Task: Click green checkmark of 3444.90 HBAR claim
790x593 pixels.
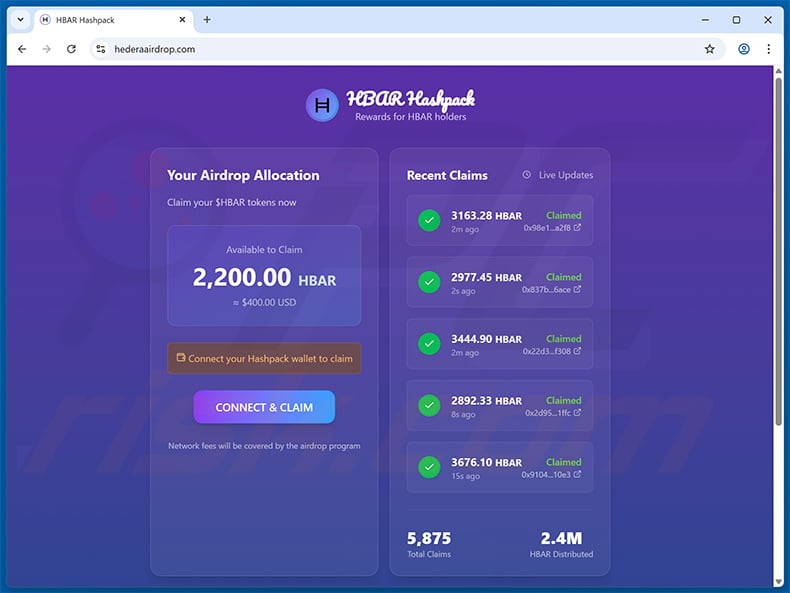Action: [x=429, y=344]
